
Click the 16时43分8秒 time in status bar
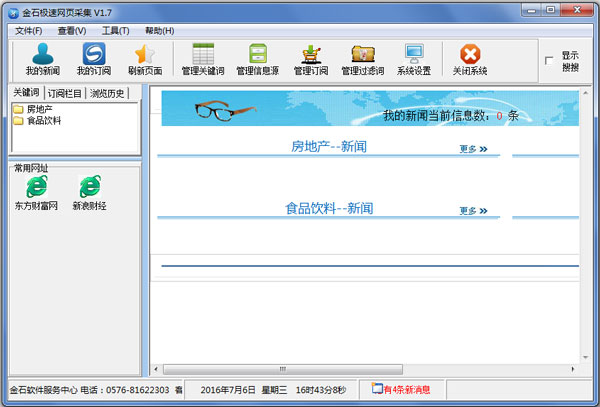321,390
